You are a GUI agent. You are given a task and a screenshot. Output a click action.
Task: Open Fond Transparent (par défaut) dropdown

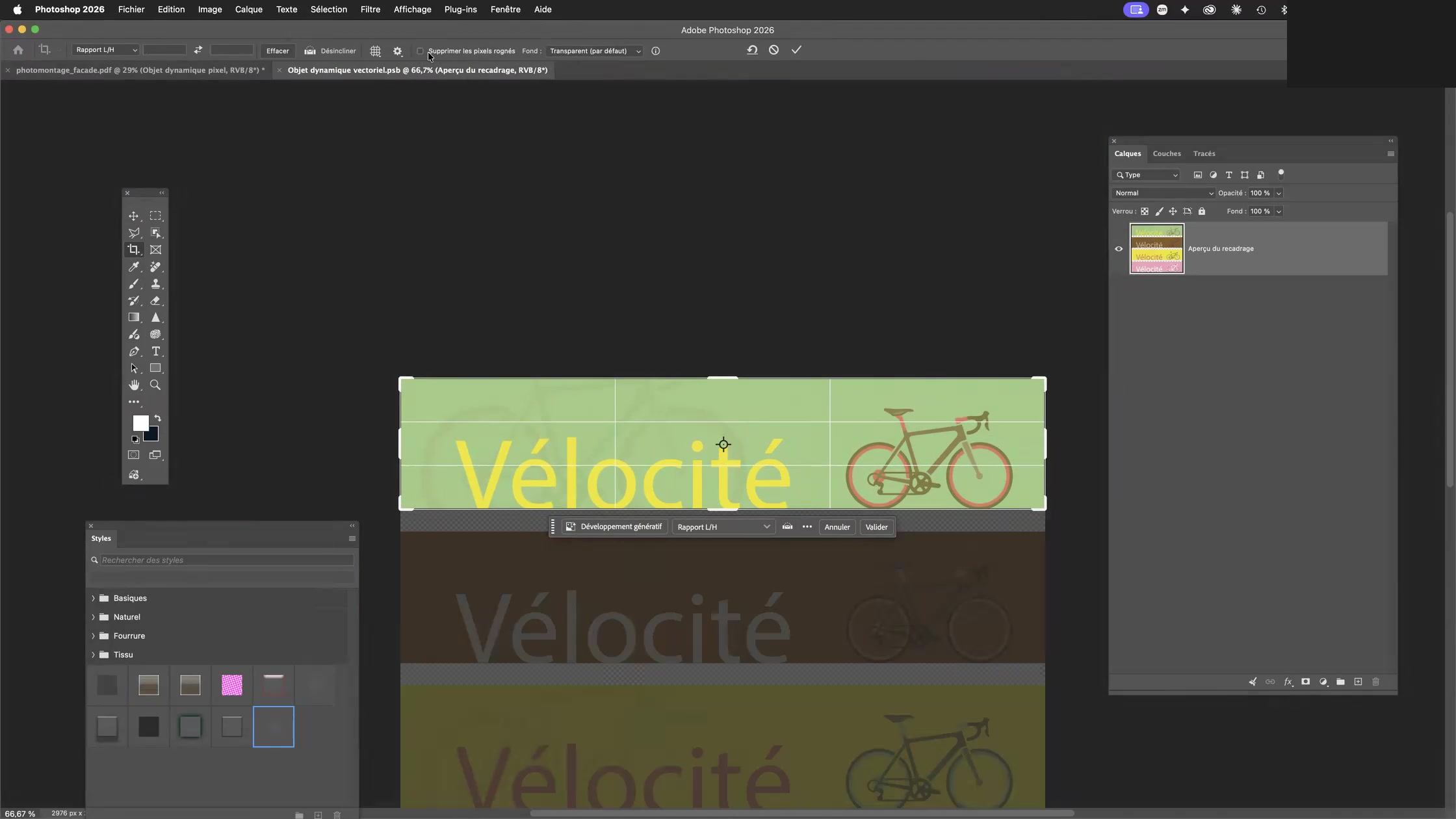click(x=595, y=51)
